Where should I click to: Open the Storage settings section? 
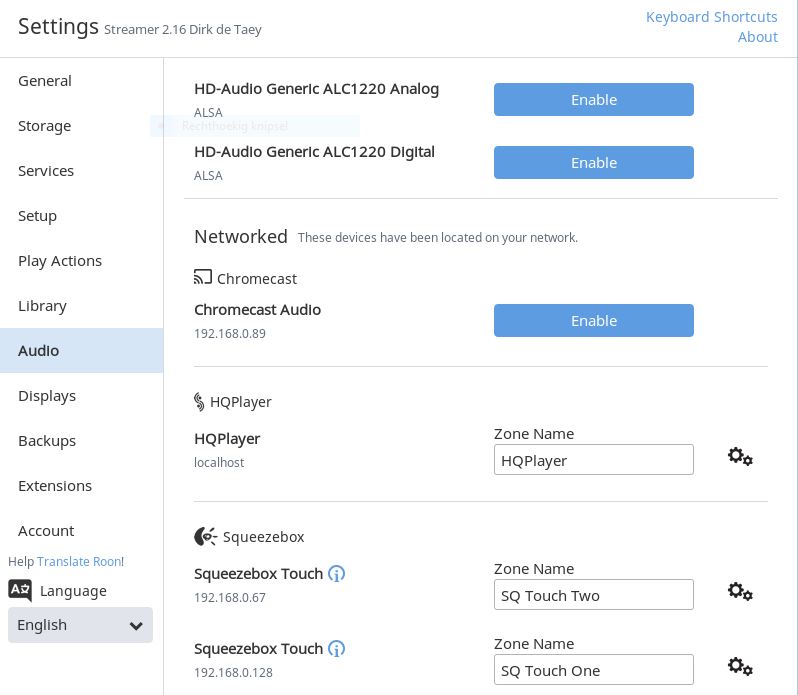coord(81,126)
